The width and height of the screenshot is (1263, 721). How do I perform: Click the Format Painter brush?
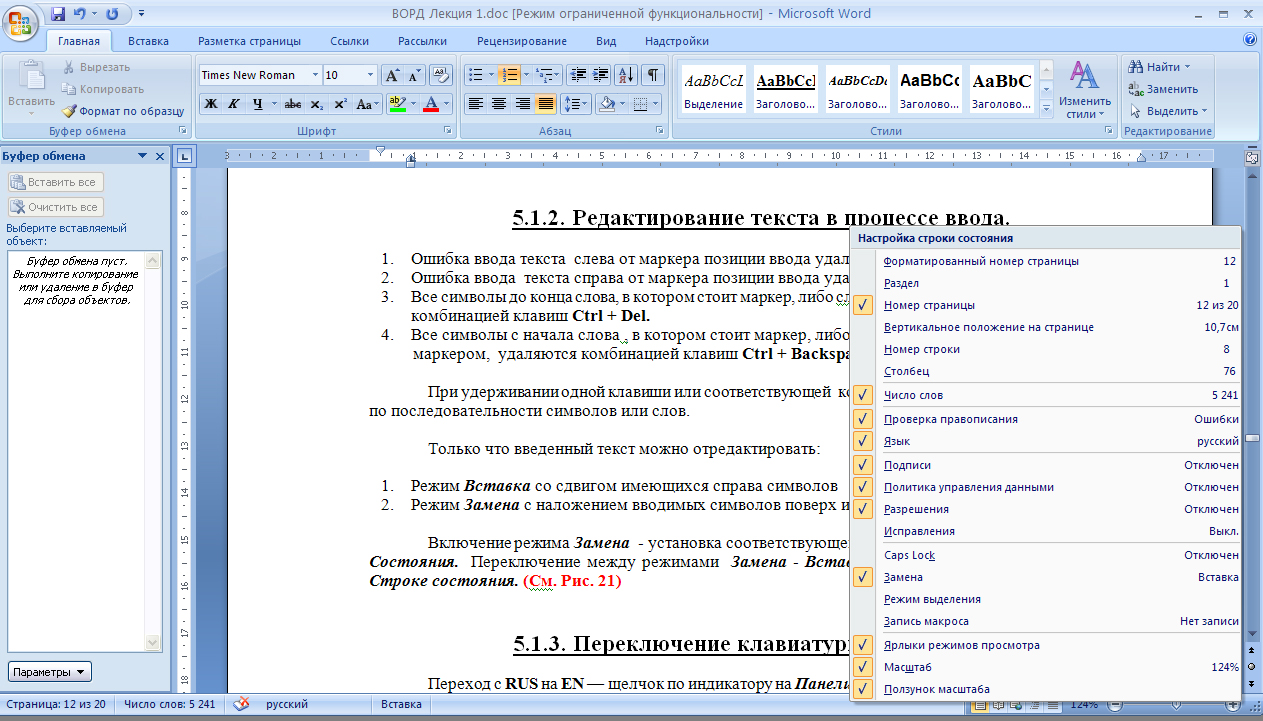pyautogui.click(x=124, y=111)
